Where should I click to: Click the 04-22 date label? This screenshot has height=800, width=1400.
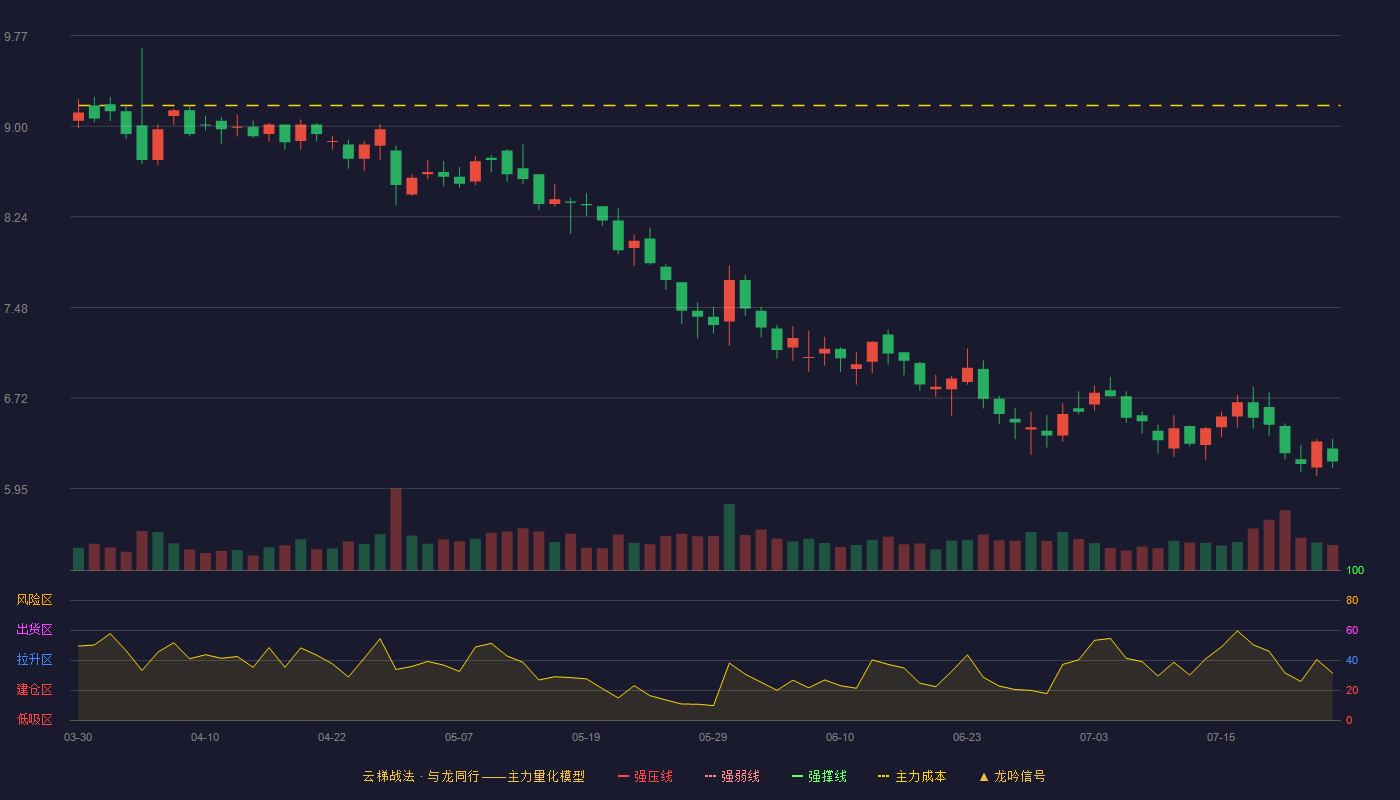pyautogui.click(x=332, y=737)
